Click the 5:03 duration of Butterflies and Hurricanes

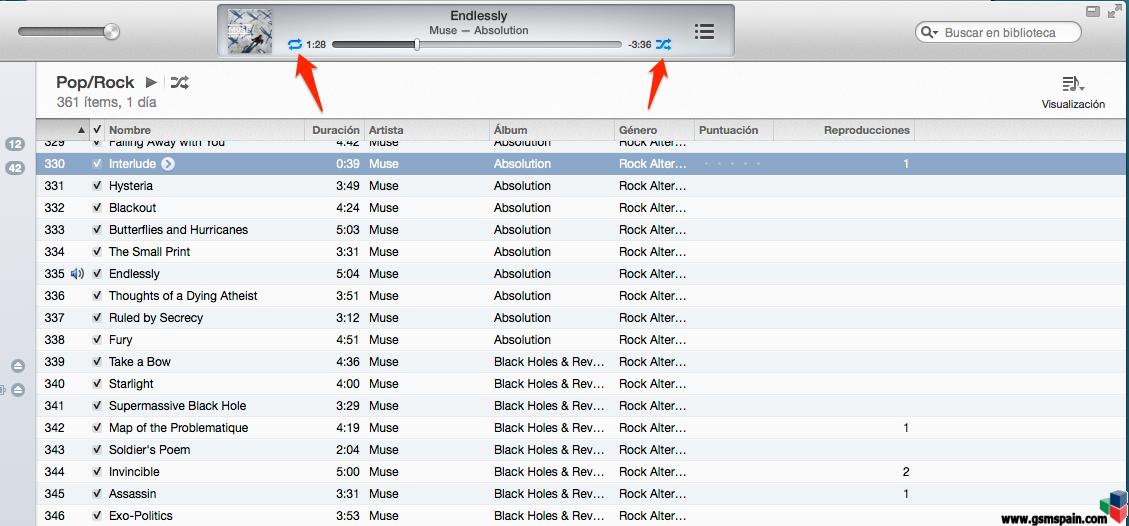[347, 230]
